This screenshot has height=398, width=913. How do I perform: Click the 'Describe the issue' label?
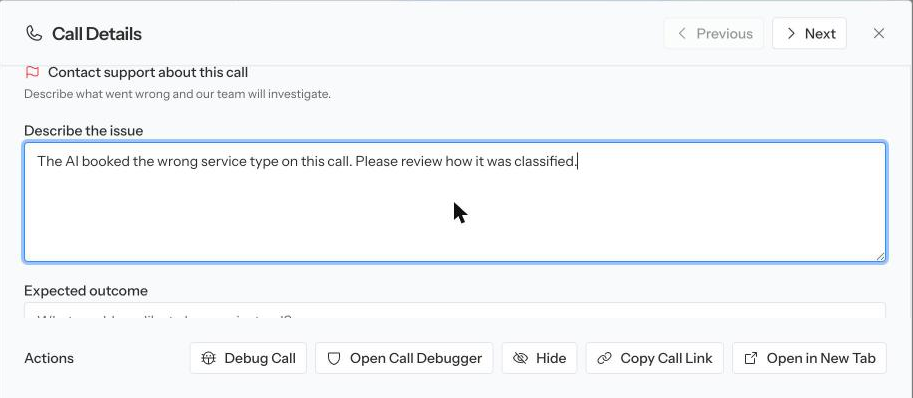(83, 131)
